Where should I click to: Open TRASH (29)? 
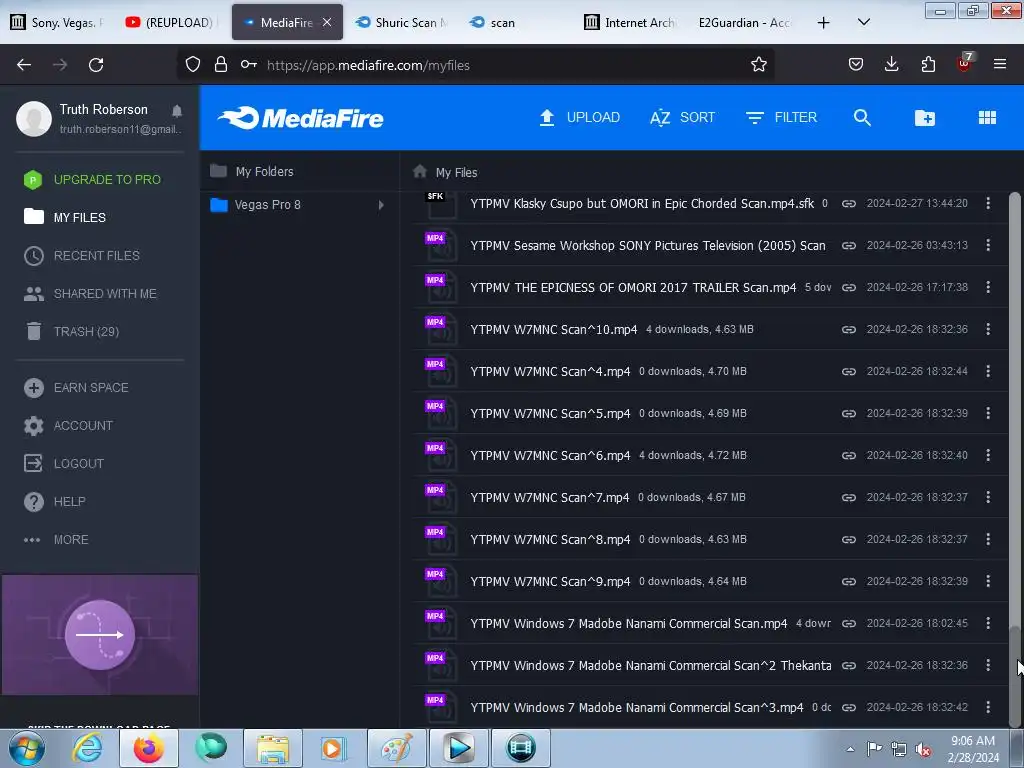[72, 332]
